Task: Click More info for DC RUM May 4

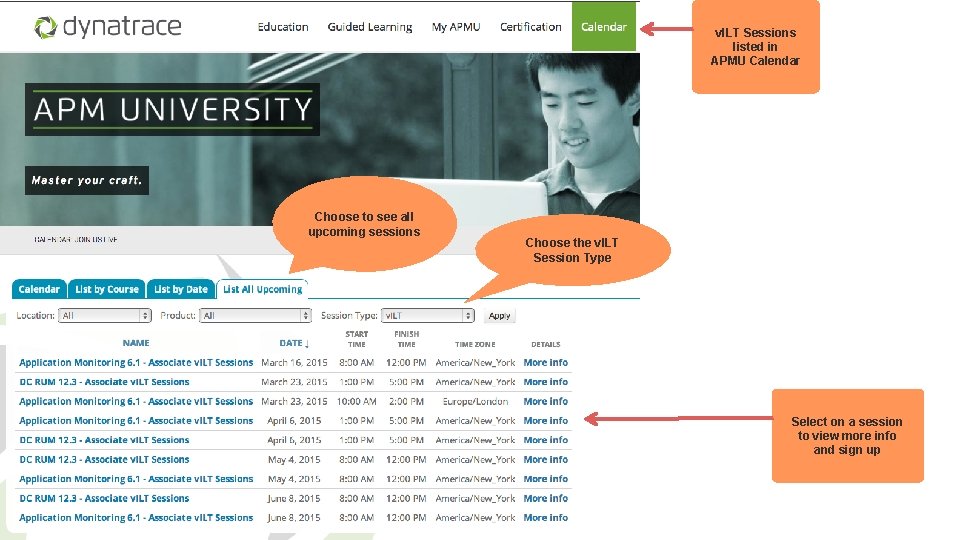Action: tap(546, 459)
